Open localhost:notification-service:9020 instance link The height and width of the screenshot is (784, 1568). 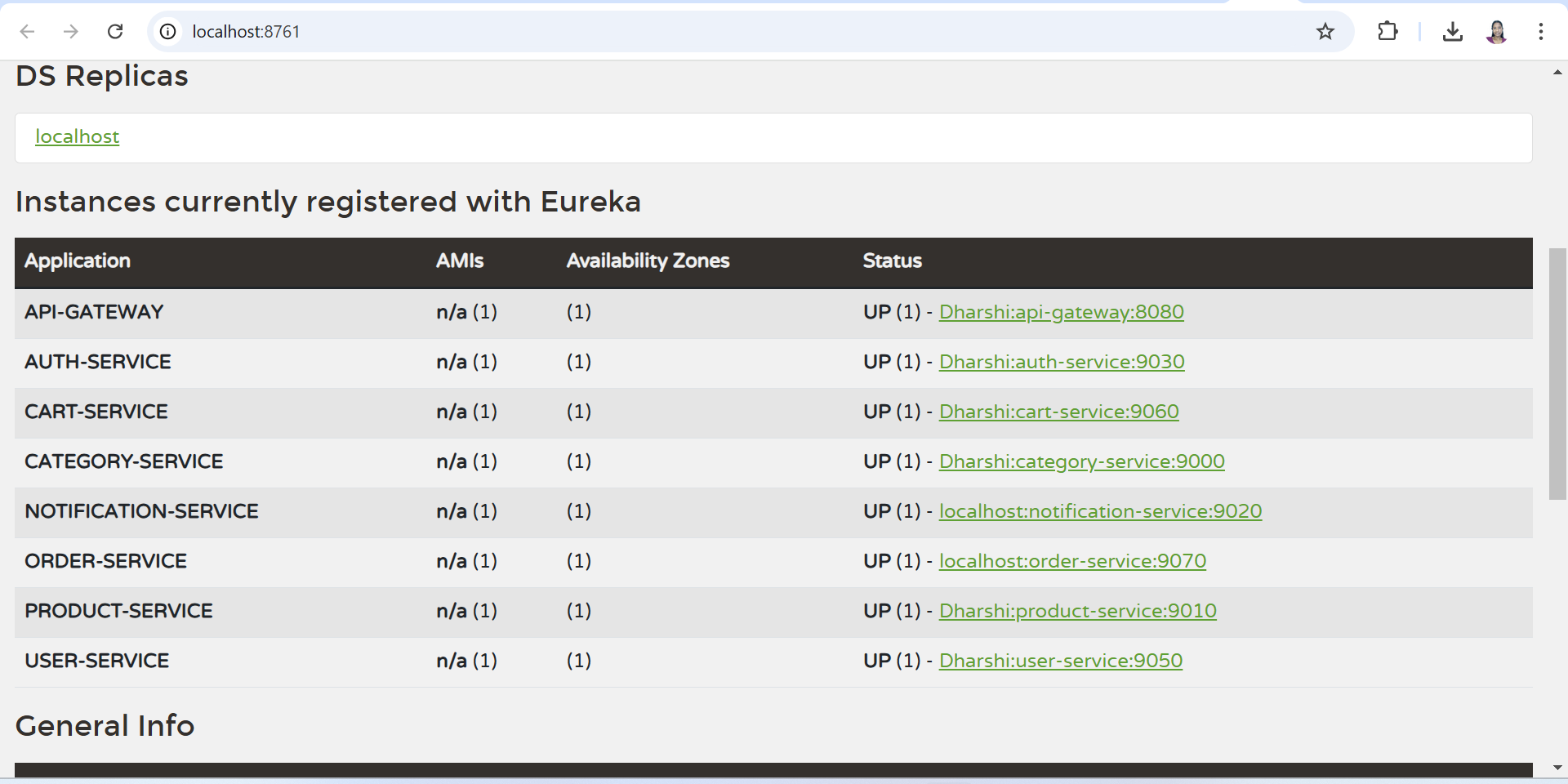(x=1100, y=511)
